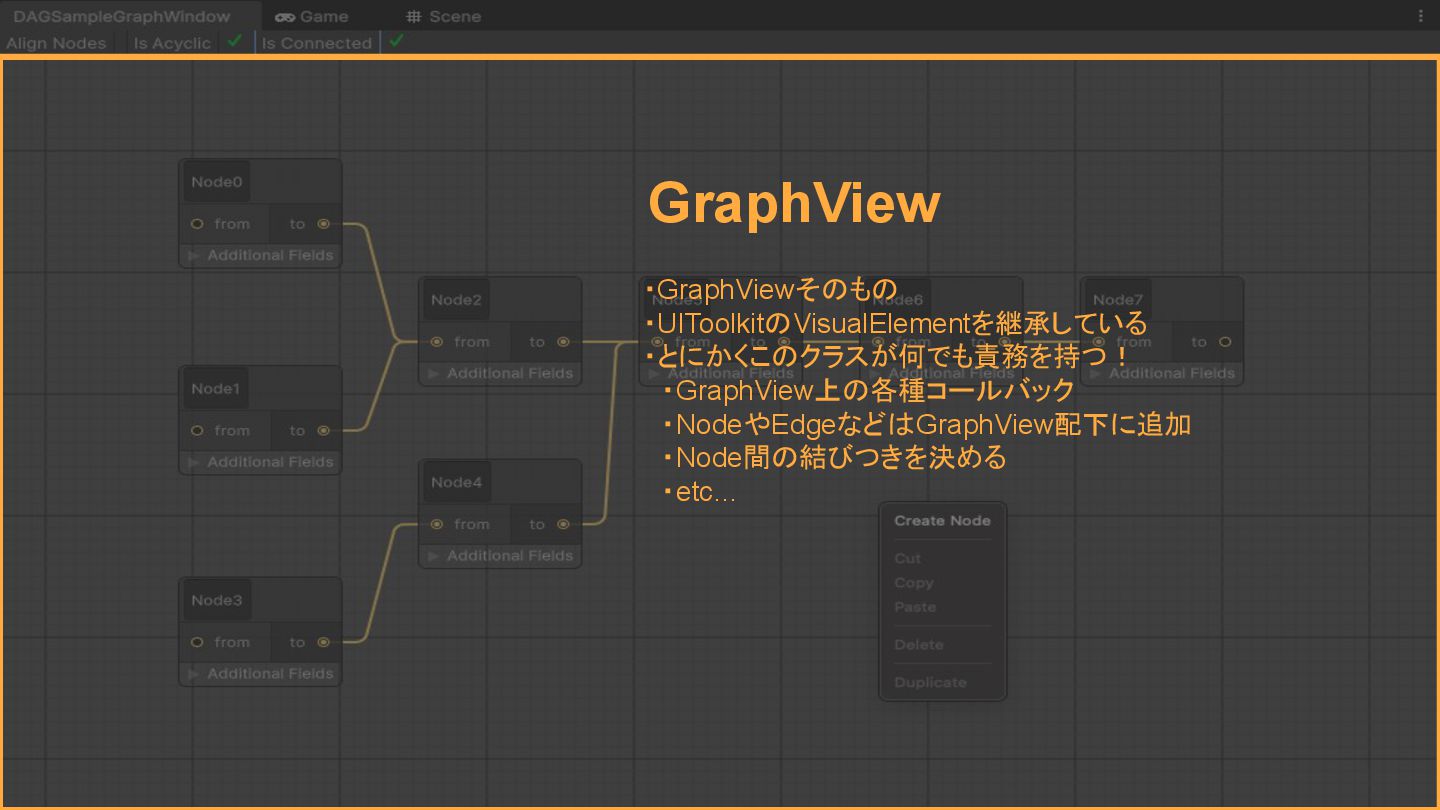Screen dimensions: 1440x810
Task: Toggle the Is Connected checkmark
Action: click(396, 42)
